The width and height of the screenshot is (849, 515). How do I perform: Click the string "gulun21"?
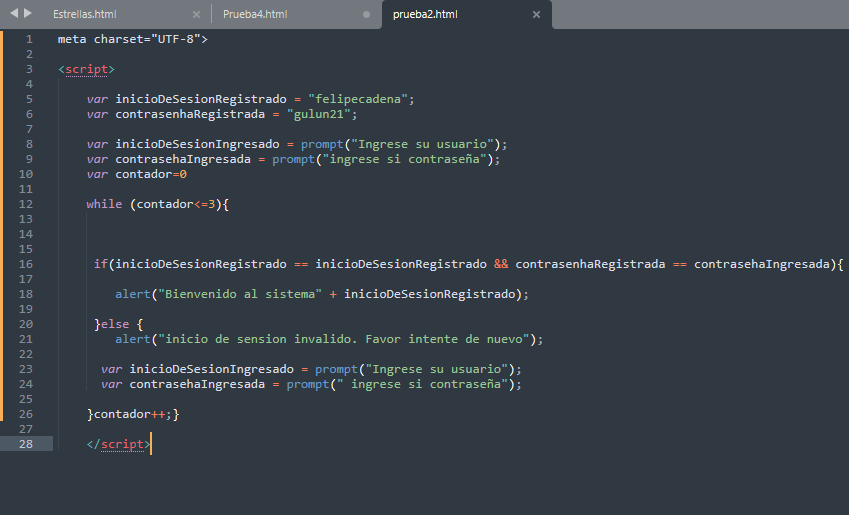coord(319,114)
